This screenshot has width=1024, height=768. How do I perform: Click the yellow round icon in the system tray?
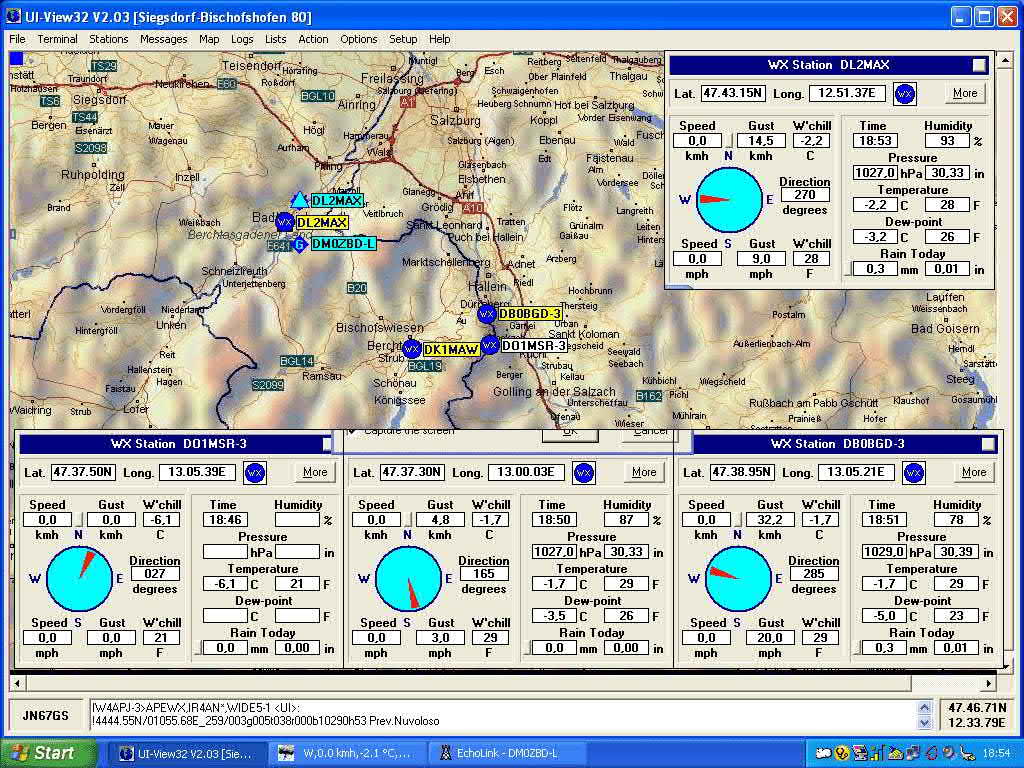coord(841,754)
